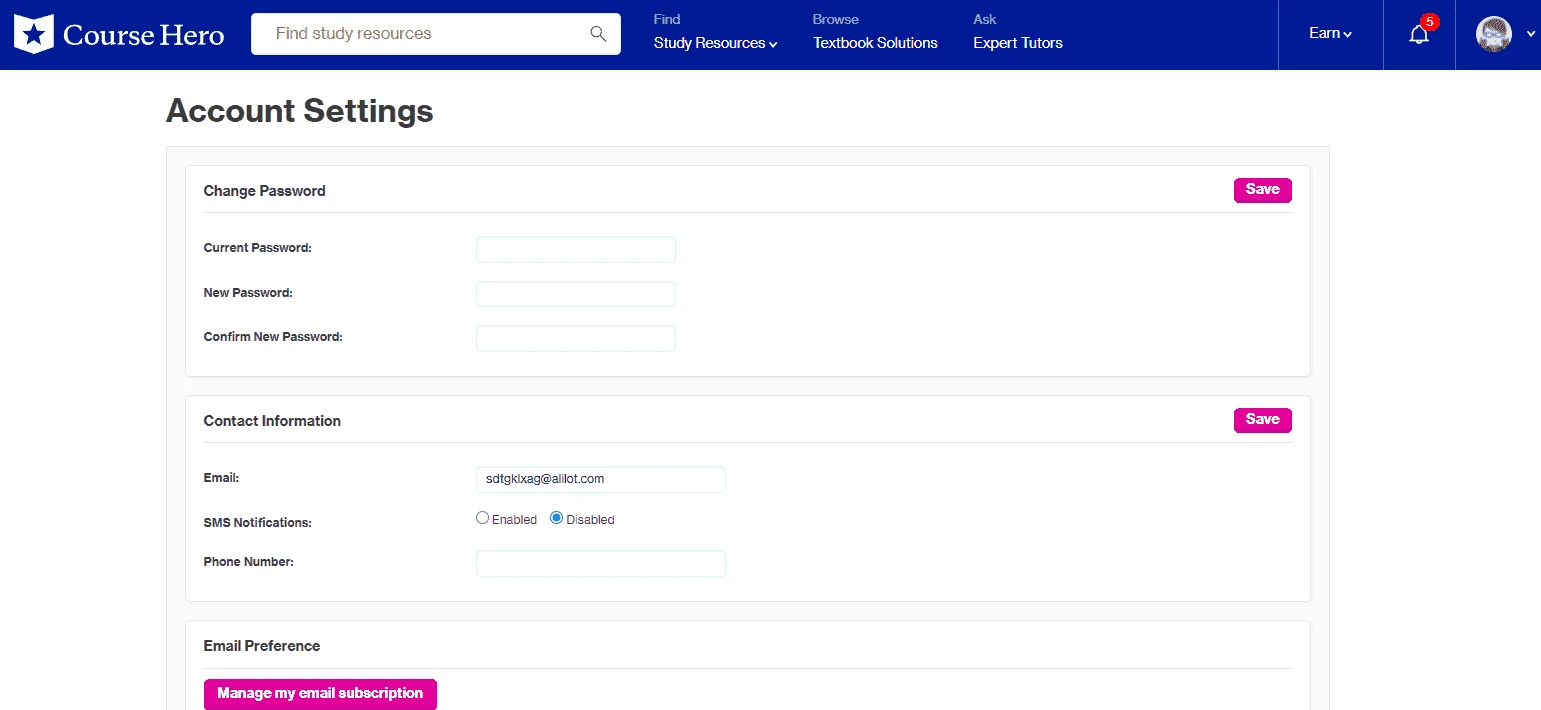
Task: Click the Account Settings heading
Action: (x=300, y=110)
